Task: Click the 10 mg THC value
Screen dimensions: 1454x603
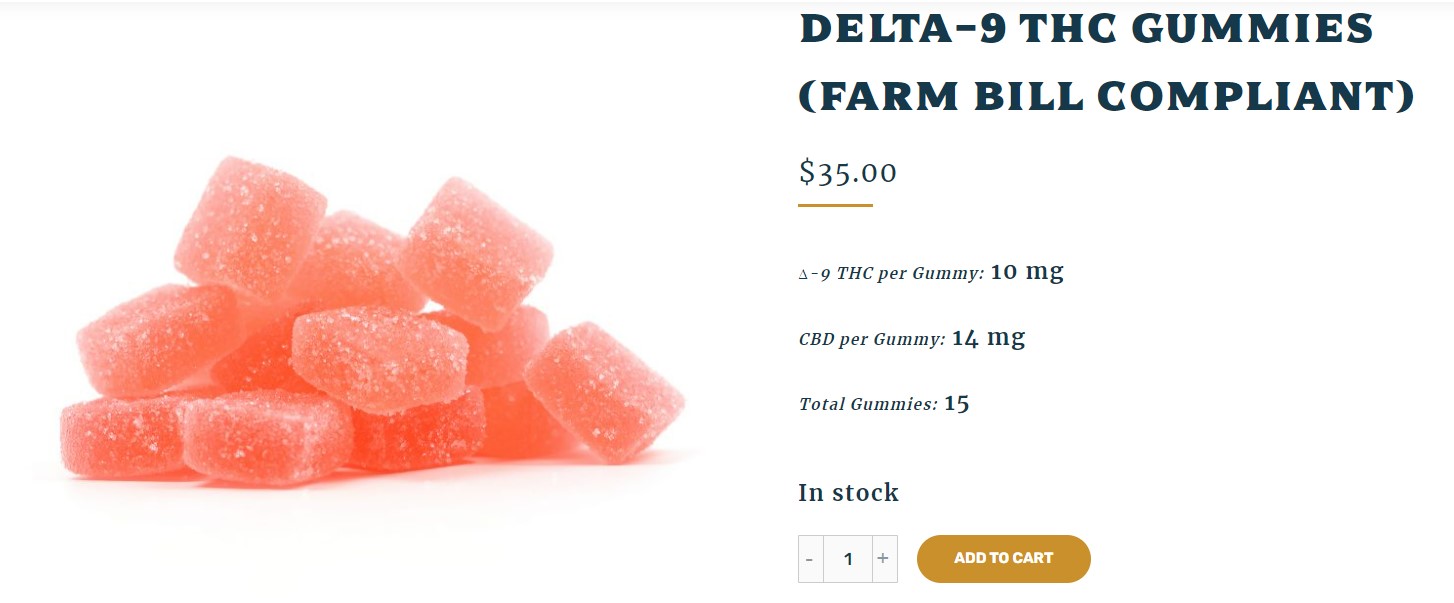Action: pyautogui.click(x=1027, y=271)
